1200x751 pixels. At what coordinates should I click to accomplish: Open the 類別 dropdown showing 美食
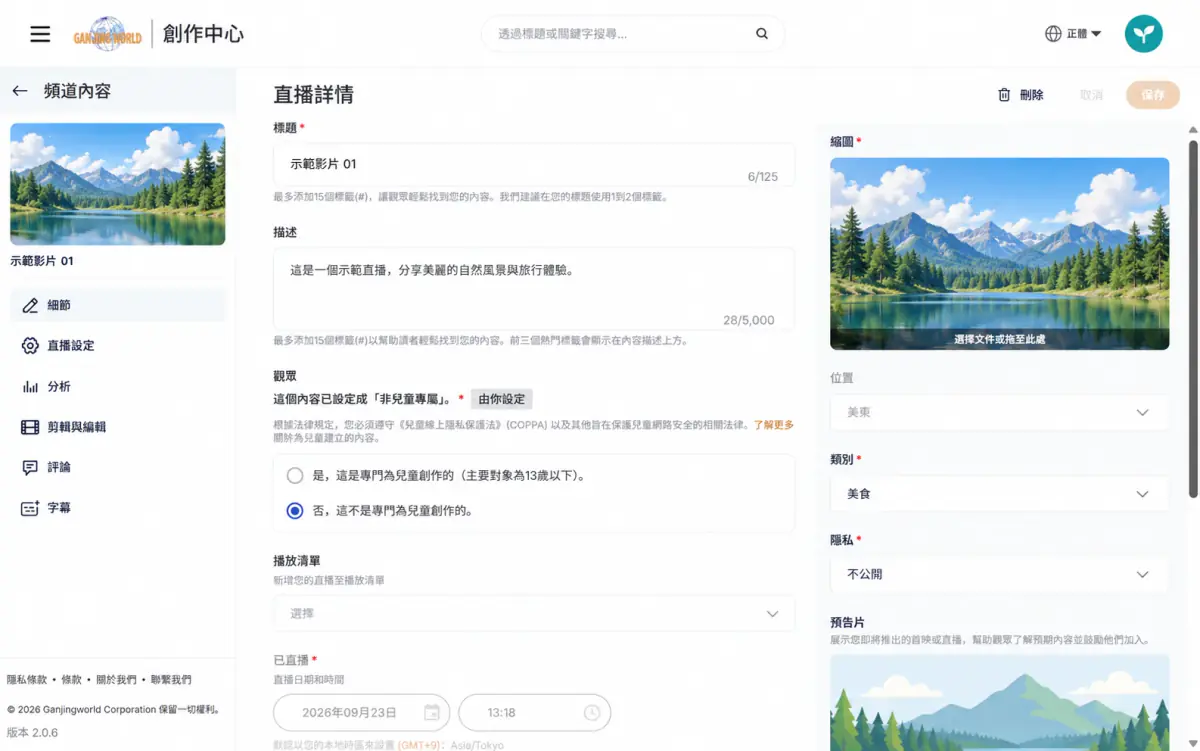tap(999, 494)
